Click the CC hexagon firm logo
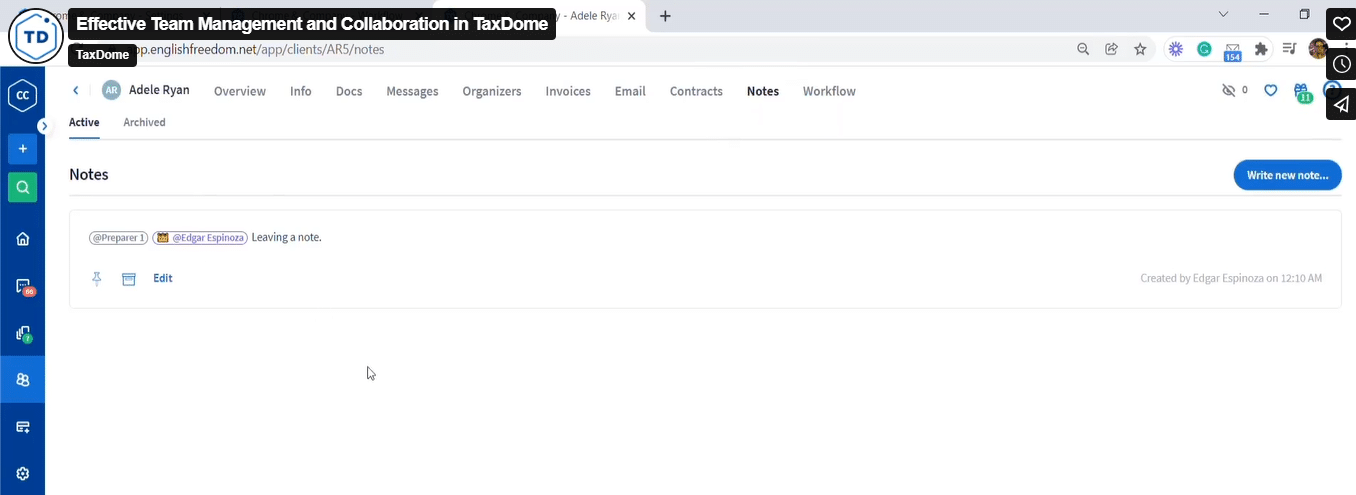 point(22,97)
